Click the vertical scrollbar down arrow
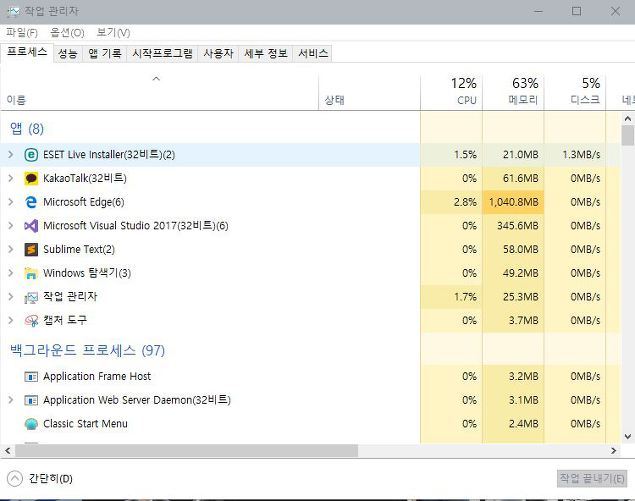This screenshot has height=501, width=635. 628,436
